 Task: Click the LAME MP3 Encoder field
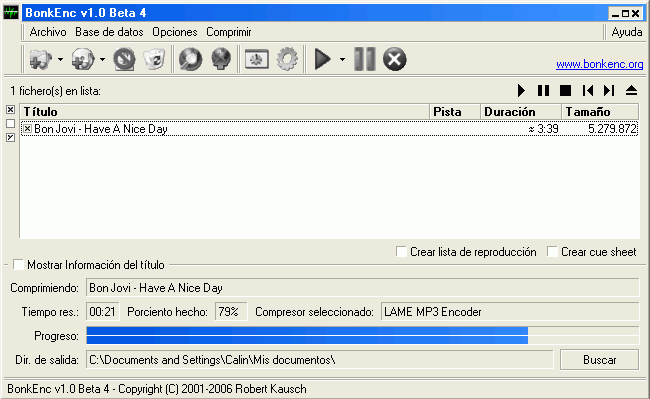(510, 312)
